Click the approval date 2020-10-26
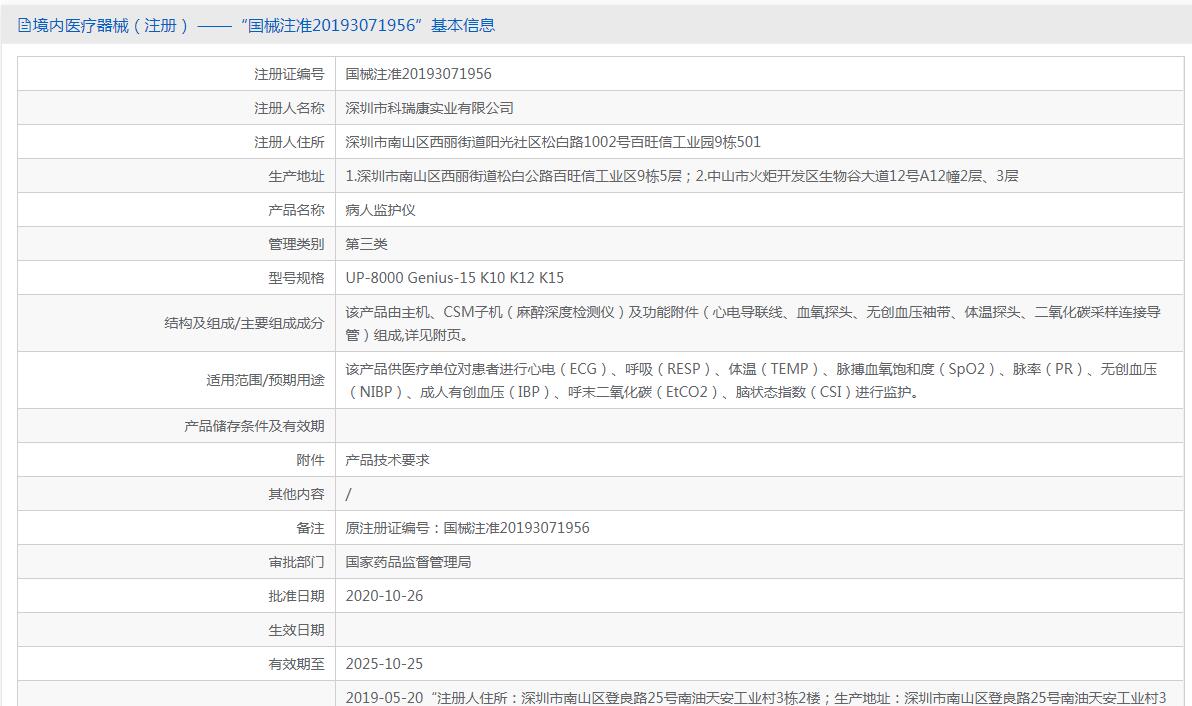Image resolution: width=1192 pixels, height=706 pixels. click(x=384, y=596)
